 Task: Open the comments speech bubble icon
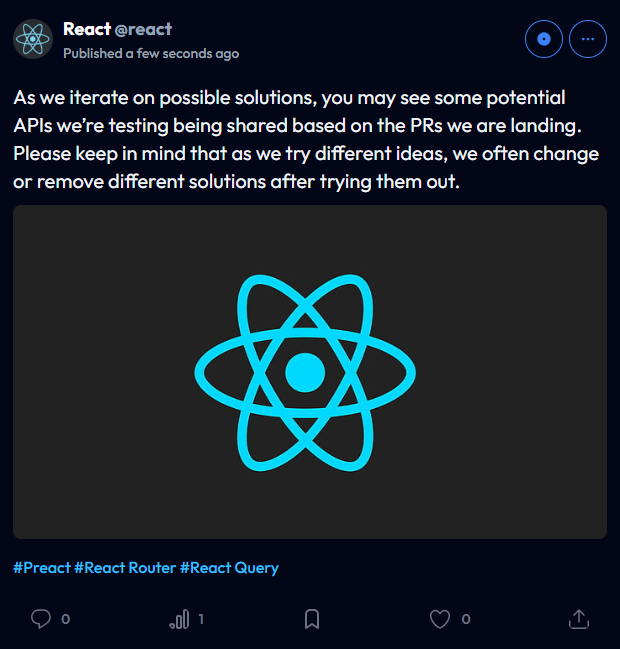click(x=41, y=619)
